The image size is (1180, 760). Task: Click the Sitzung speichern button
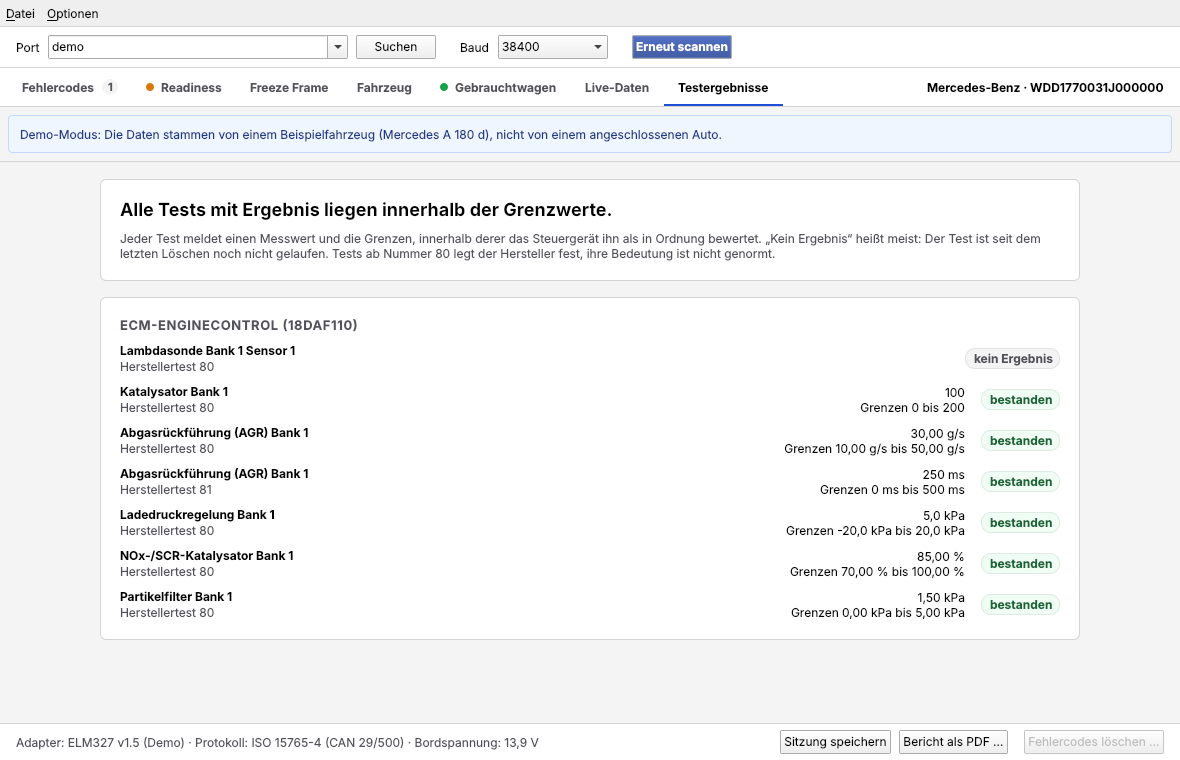[835, 742]
